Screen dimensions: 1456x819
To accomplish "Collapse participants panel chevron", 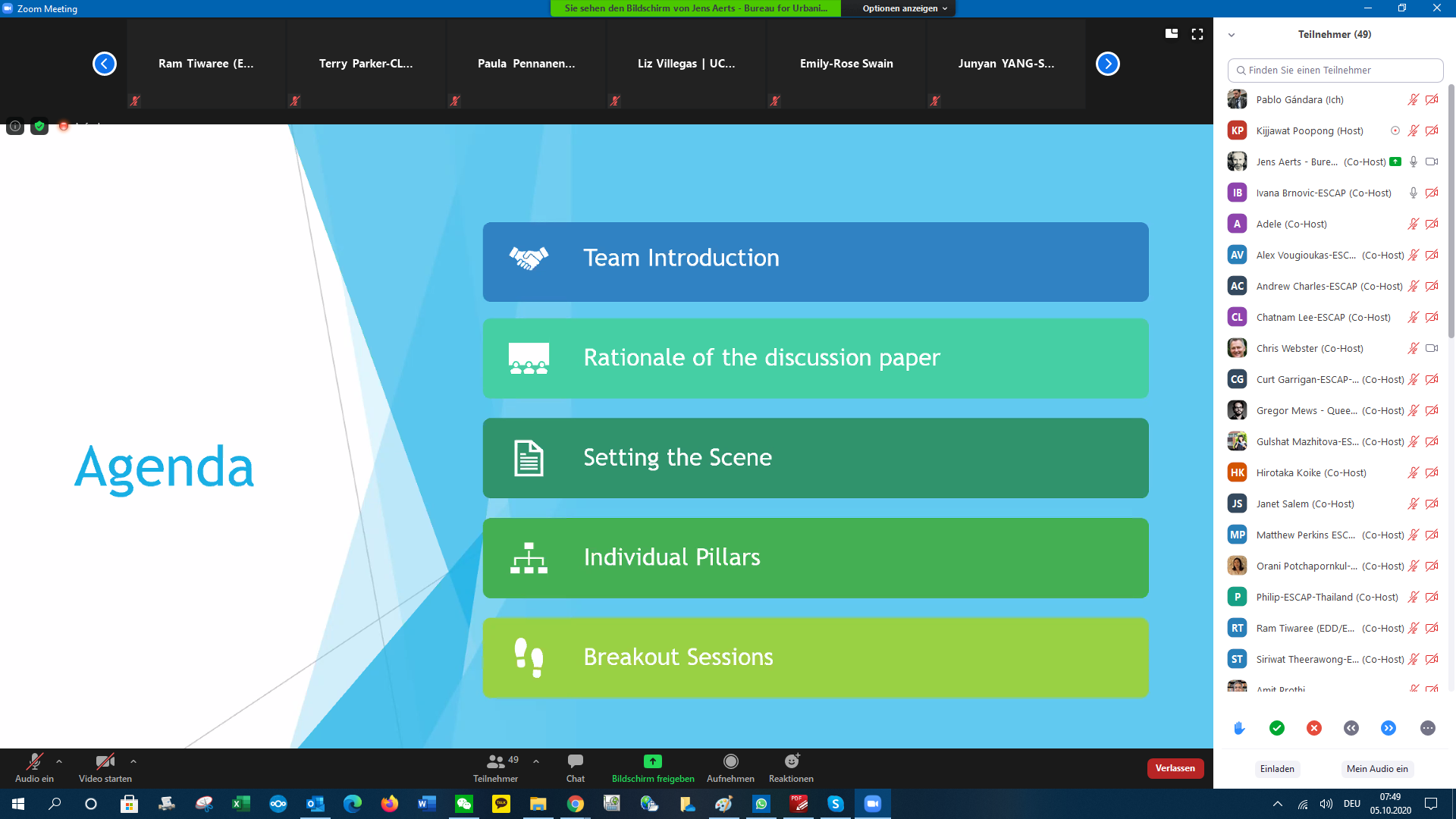I will 1232,35.
